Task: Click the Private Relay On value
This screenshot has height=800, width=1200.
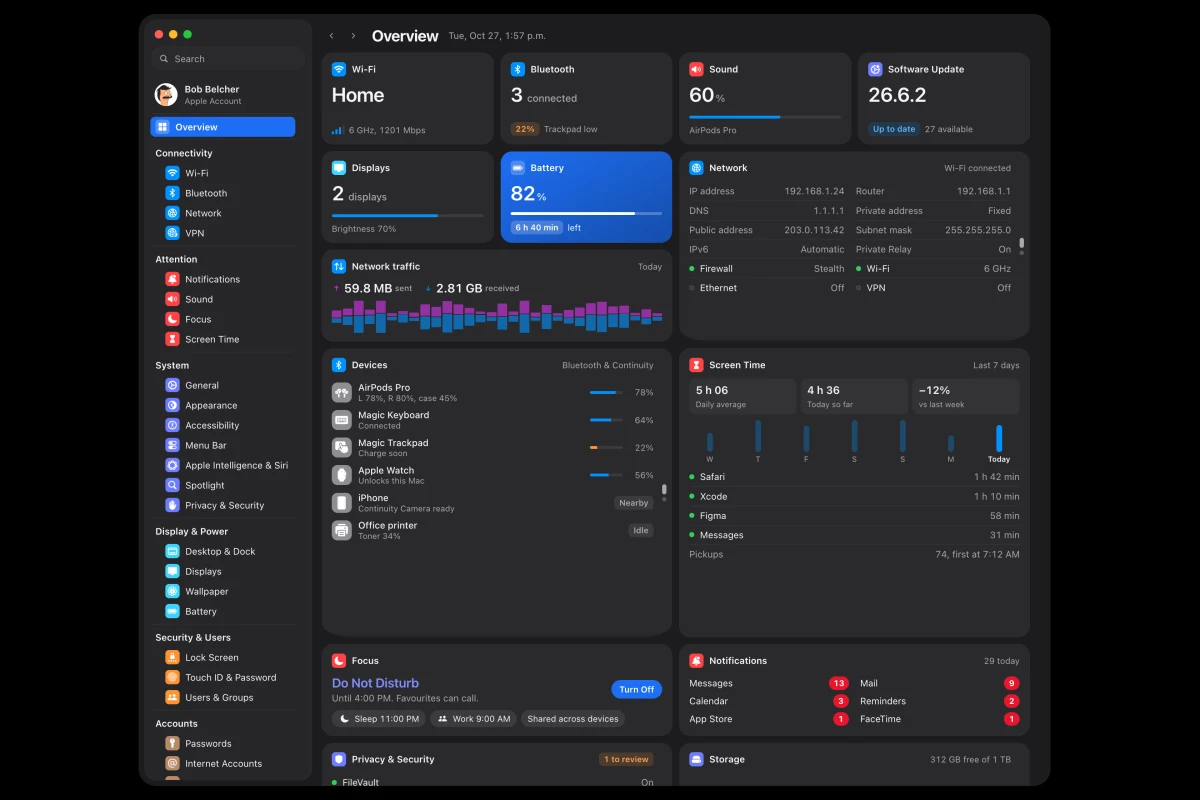Action: coord(1004,249)
